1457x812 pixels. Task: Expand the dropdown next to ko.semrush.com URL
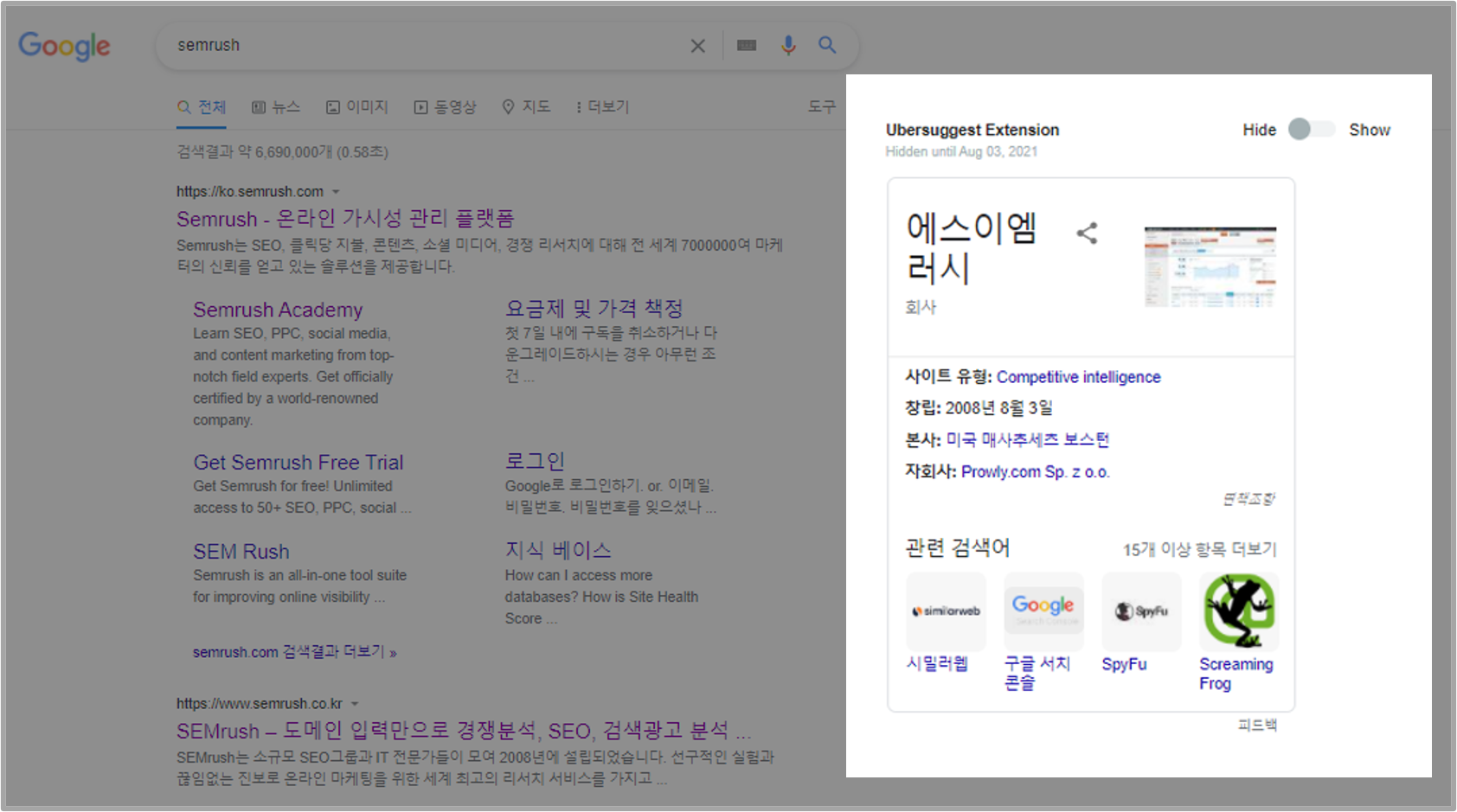[x=337, y=191]
